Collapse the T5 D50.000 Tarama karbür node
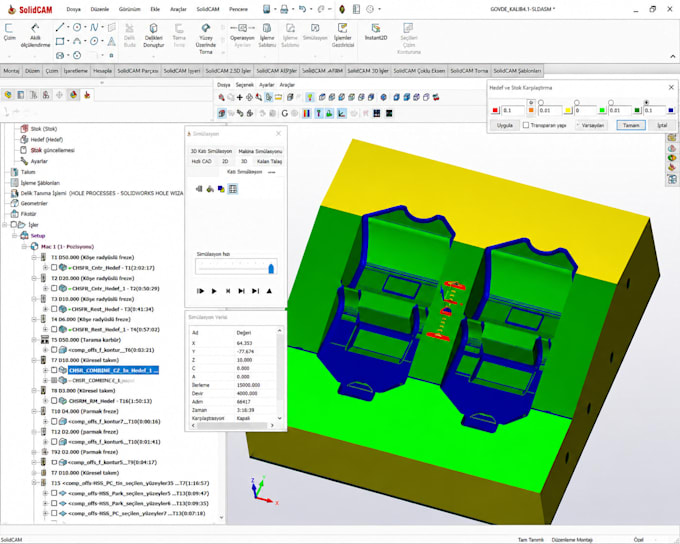Viewport: 680px width, 544px height. pos(34,340)
